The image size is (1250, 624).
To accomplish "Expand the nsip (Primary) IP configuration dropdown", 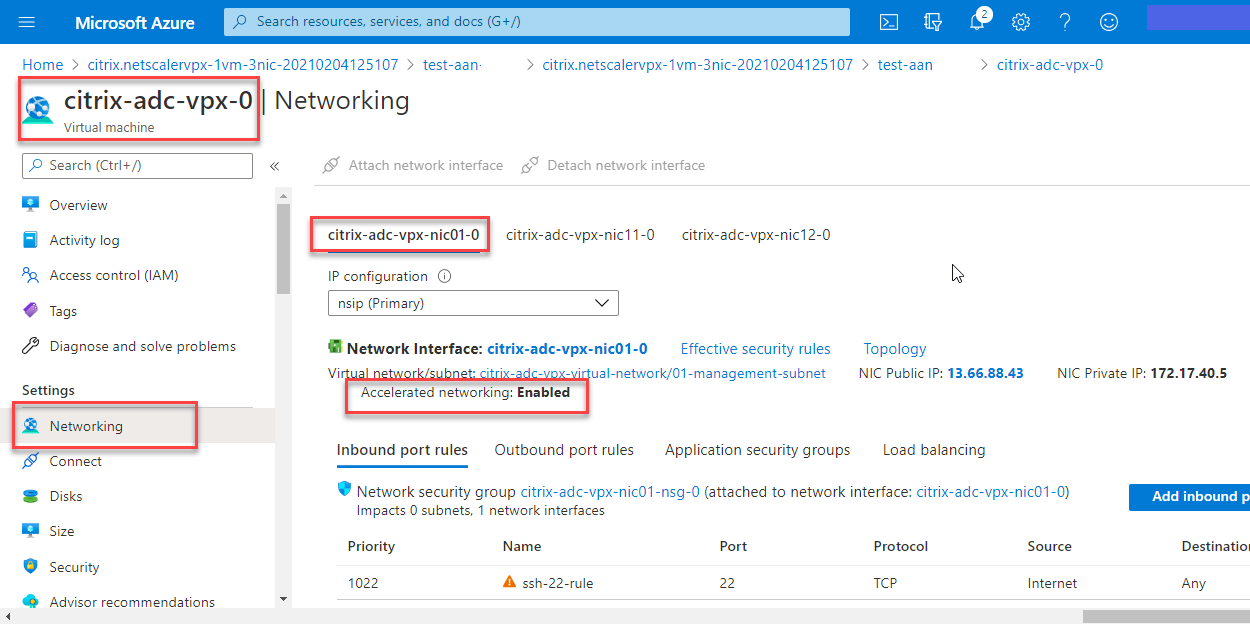I will click(473, 303).
